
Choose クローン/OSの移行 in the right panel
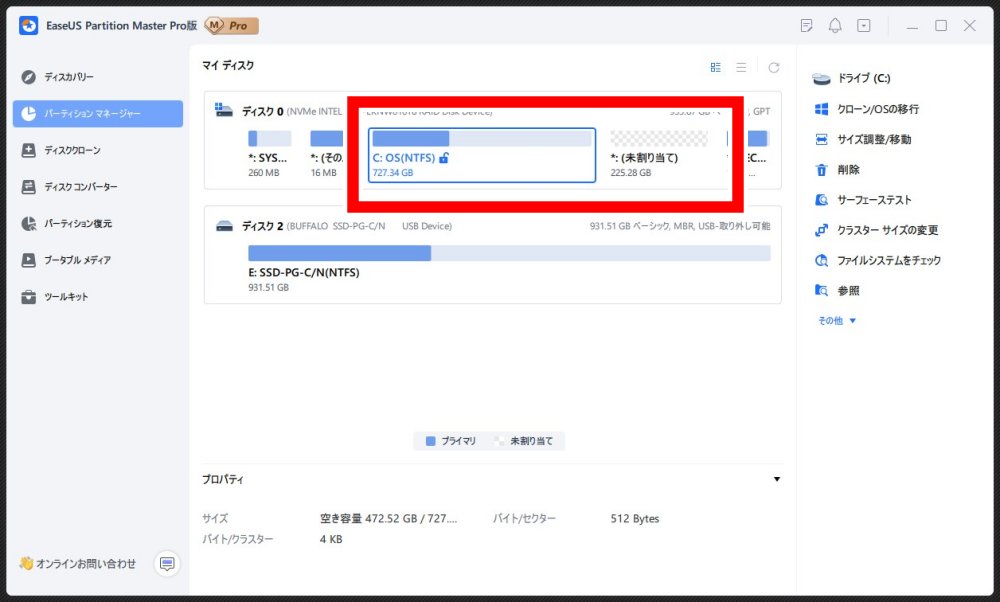878,109
